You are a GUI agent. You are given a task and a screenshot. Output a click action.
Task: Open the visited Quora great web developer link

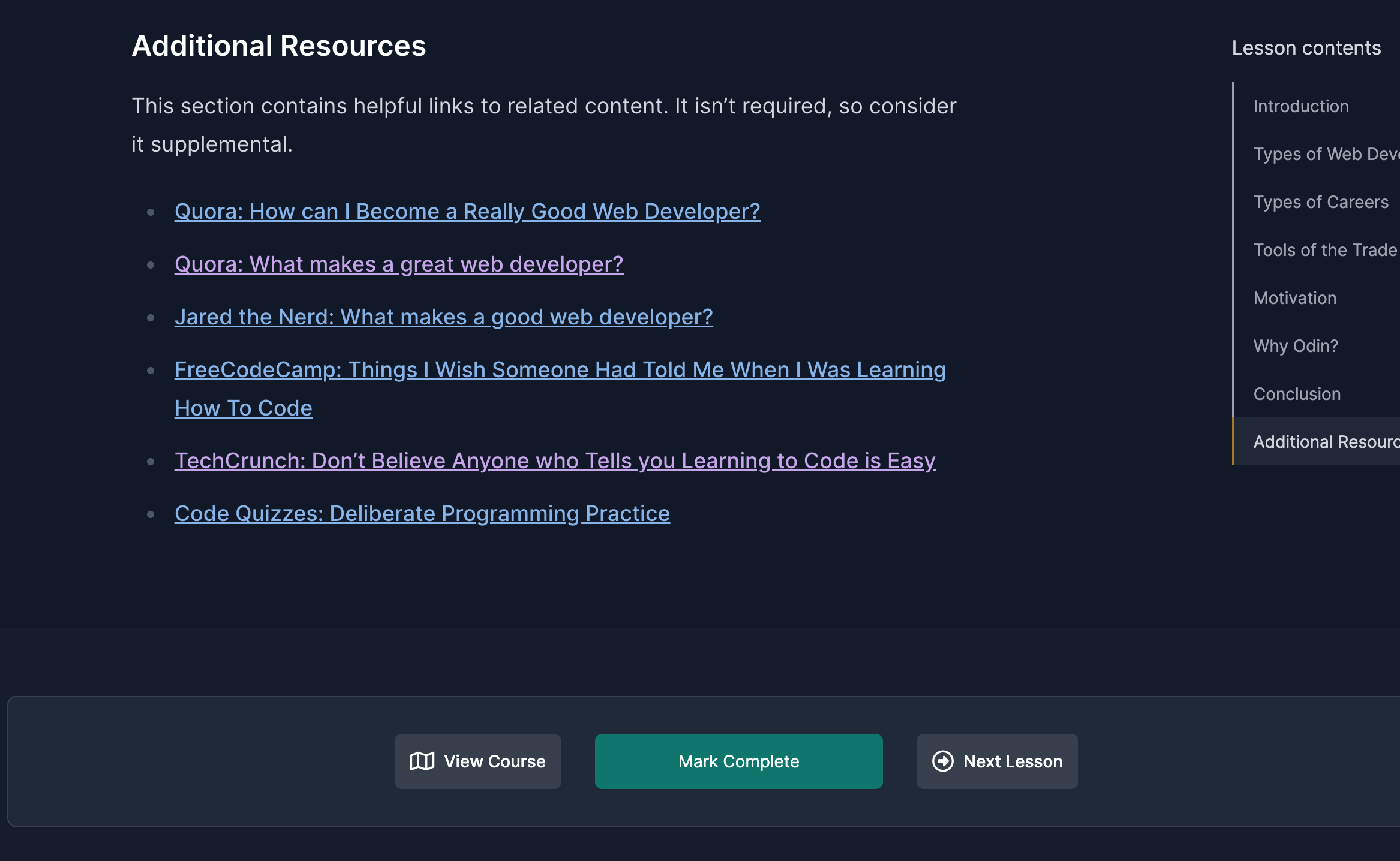coord(399,264)
